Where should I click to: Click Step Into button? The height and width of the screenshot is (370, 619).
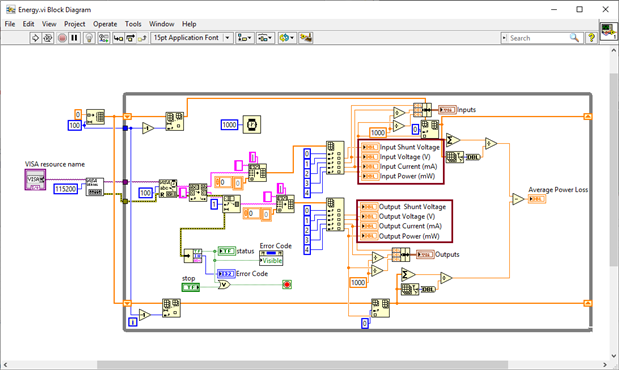pyautogui.click(x=118, y=38)
